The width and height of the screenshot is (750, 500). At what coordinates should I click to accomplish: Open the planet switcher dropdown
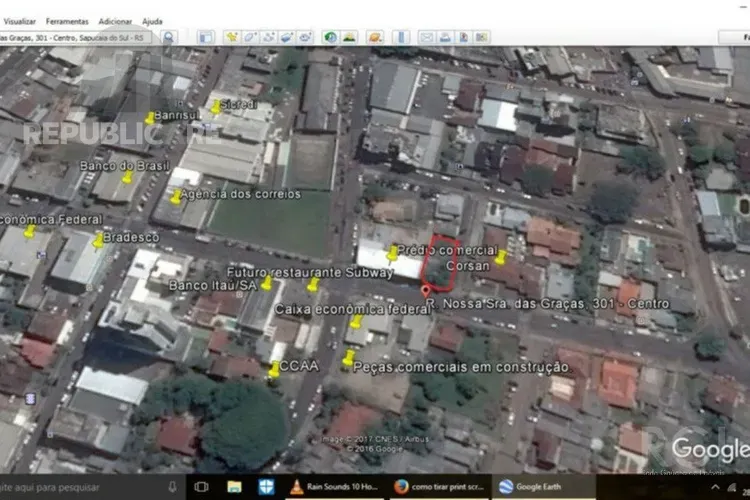coord(374,37)
